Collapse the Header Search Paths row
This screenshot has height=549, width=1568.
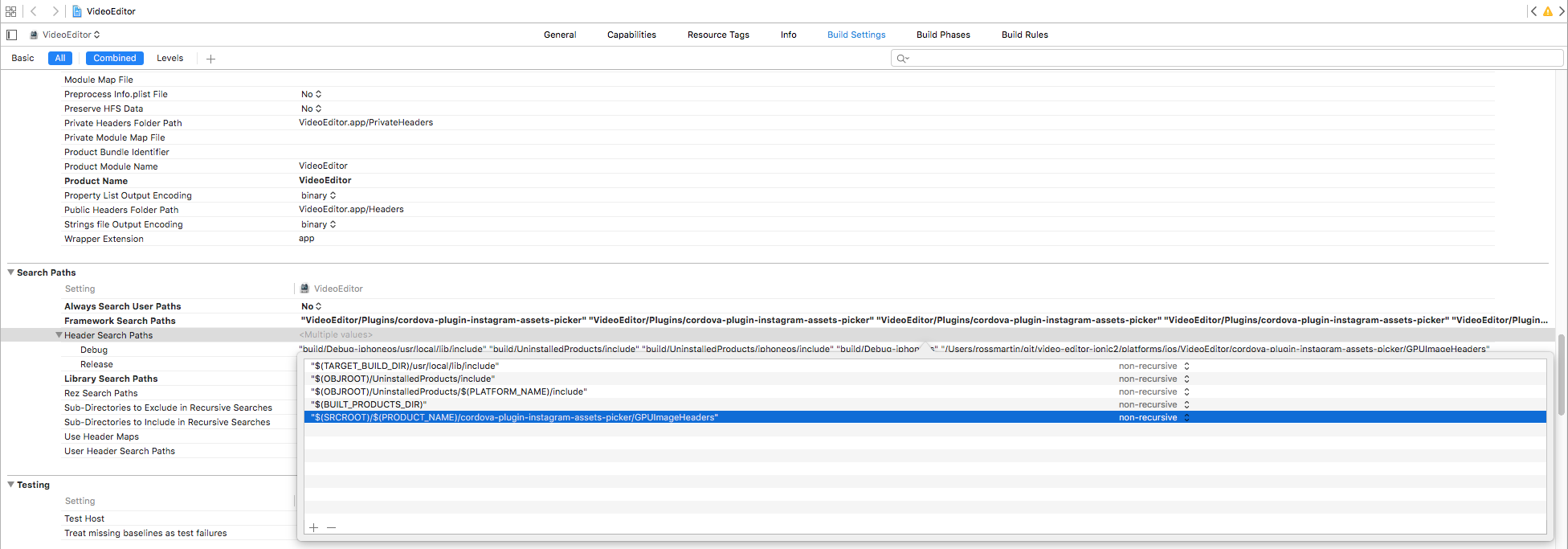coord(59,335)
